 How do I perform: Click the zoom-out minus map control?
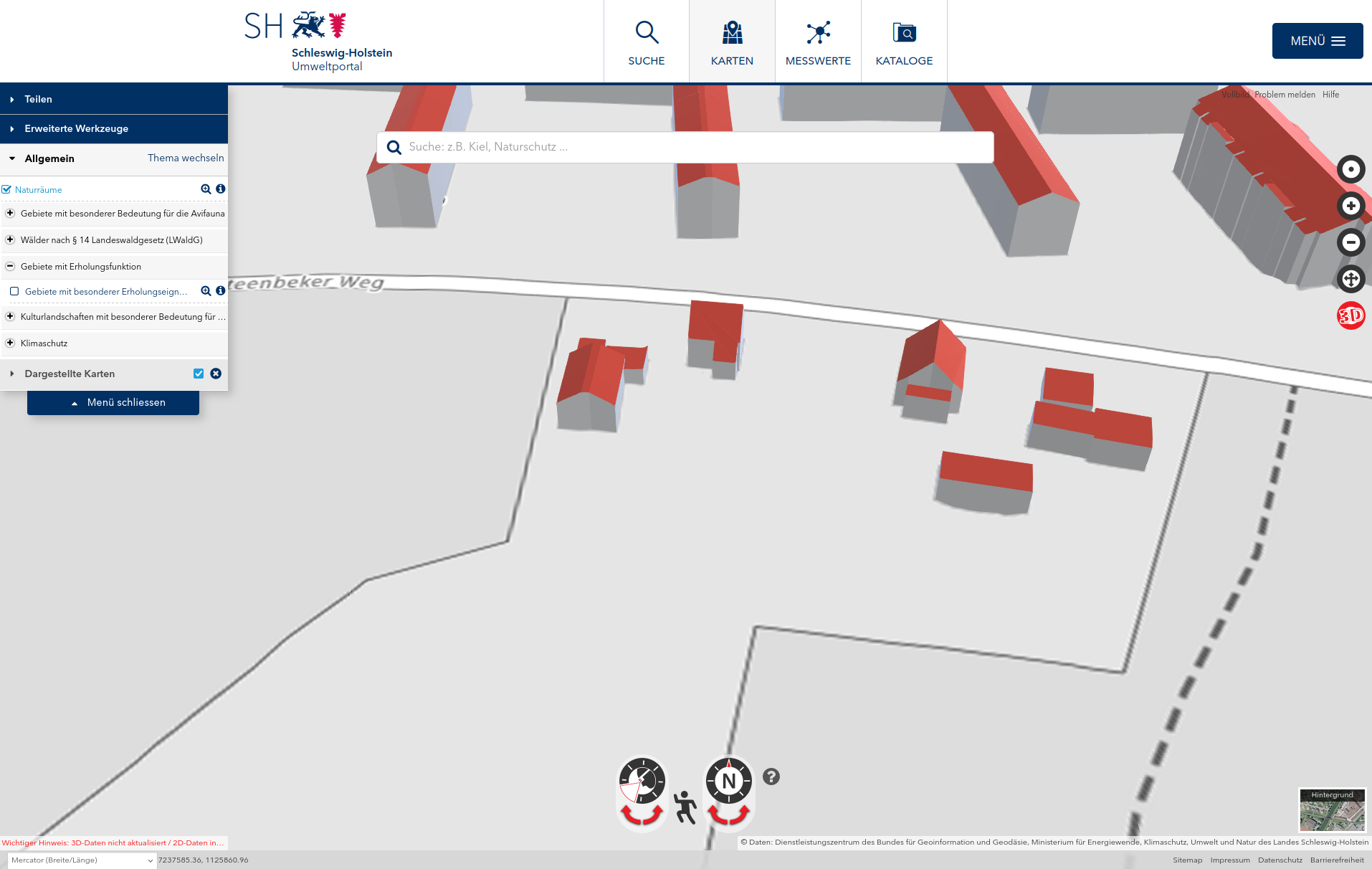point(1350,242)
